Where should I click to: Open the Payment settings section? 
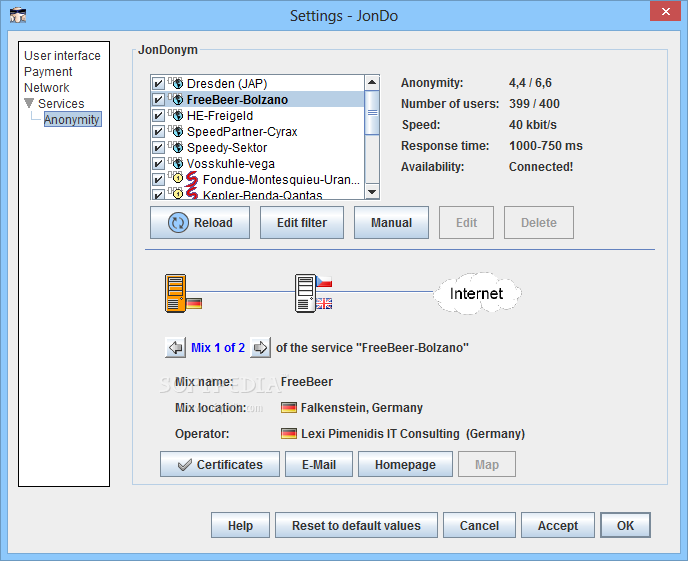pyautogui.click(x=48, y=71)
